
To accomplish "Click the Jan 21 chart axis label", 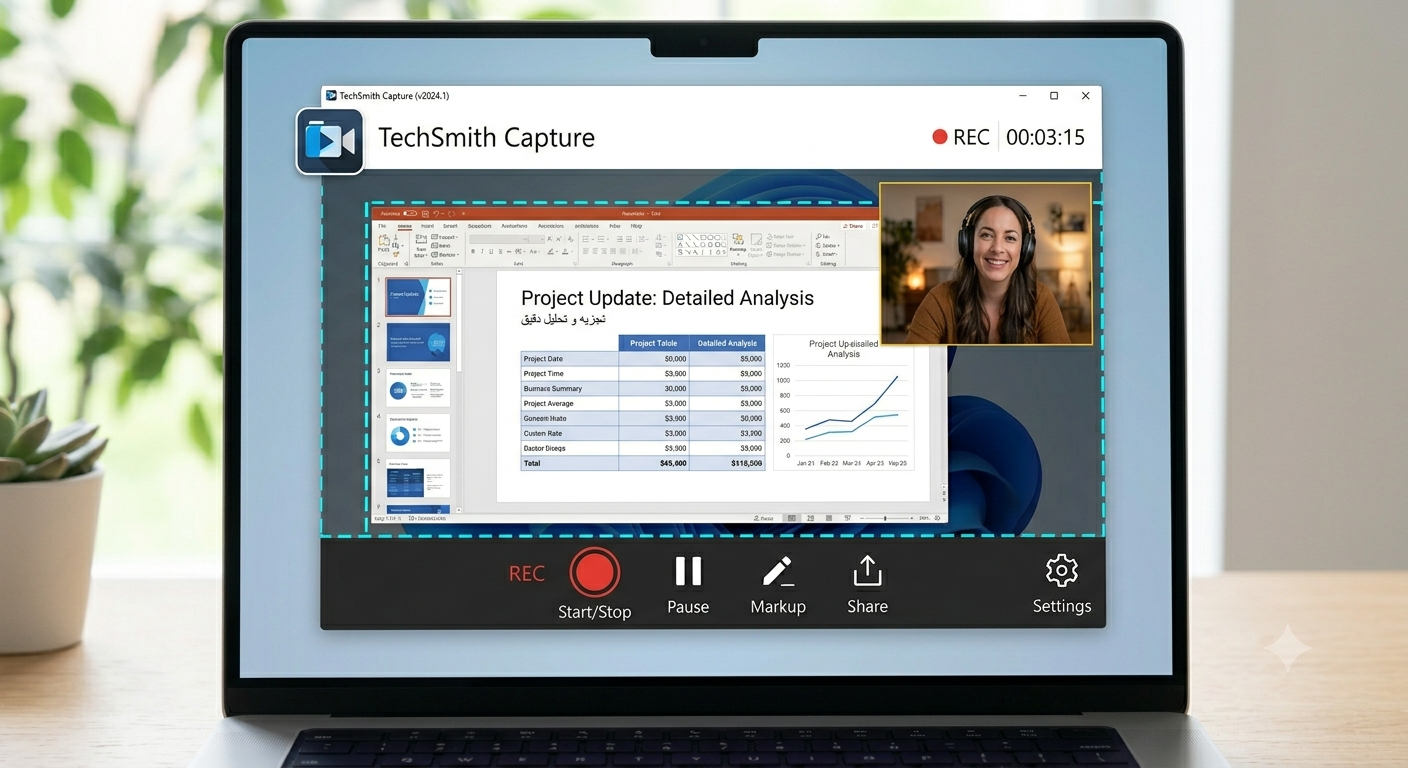I will point(806,464).
